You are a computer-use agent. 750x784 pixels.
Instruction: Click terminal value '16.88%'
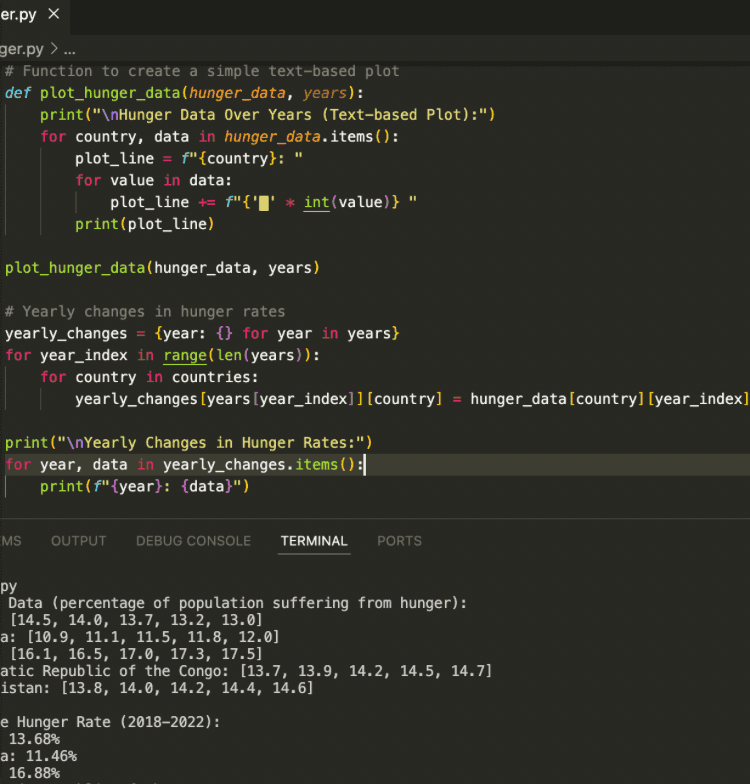pyautogui.click(x=34, y=773)
